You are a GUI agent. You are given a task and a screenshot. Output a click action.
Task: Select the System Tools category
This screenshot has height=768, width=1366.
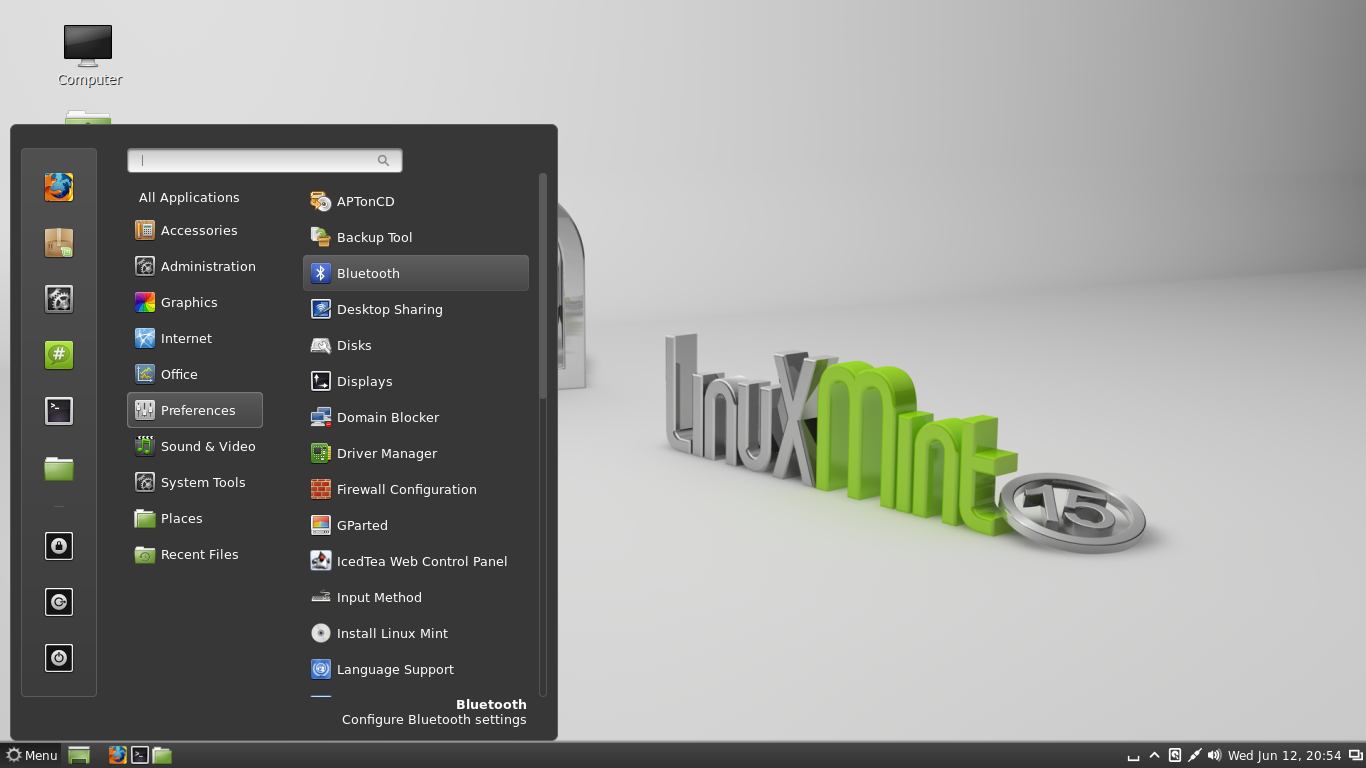click(x=195, y=482)
